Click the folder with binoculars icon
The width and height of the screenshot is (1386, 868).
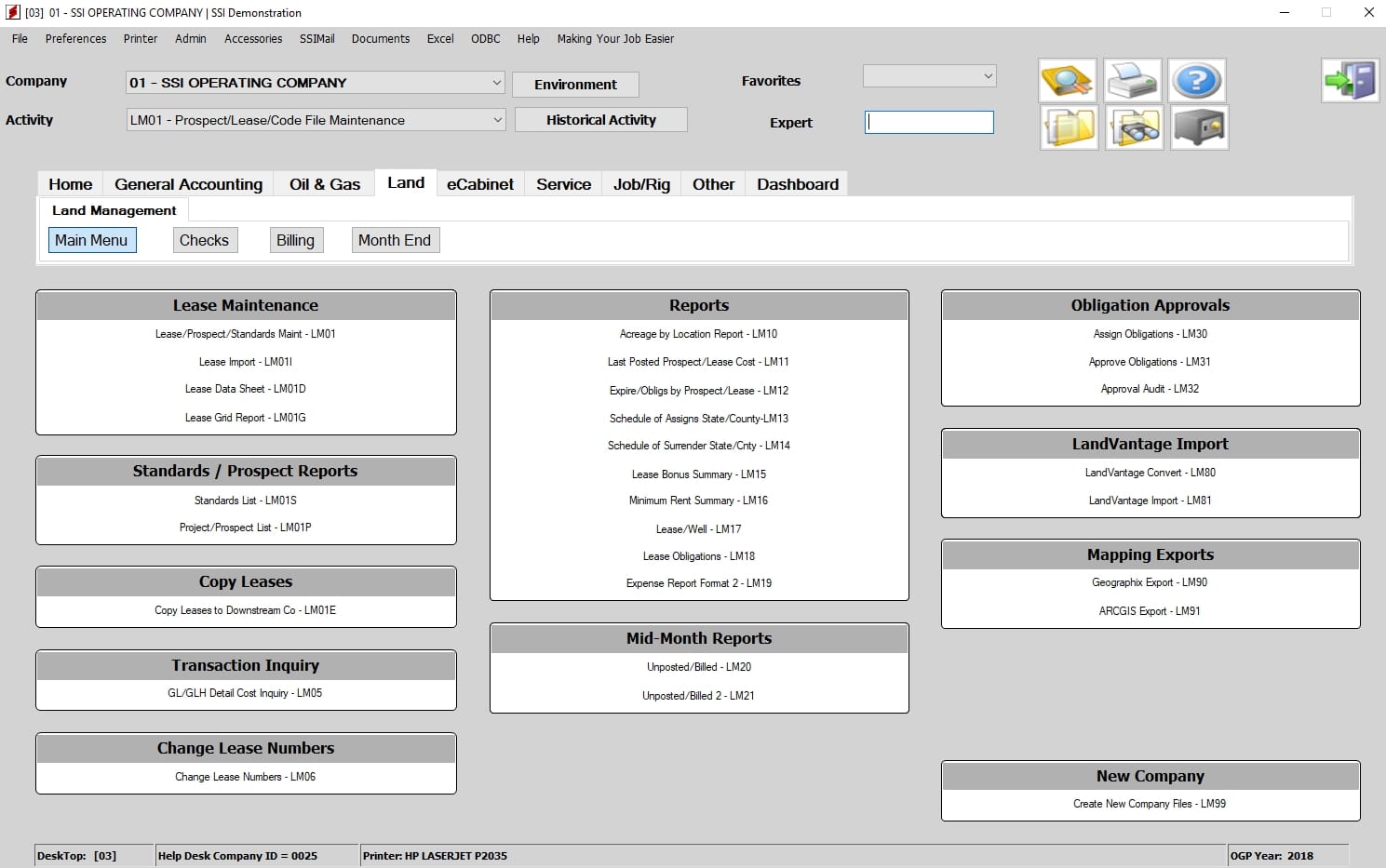click(1134, 127)
